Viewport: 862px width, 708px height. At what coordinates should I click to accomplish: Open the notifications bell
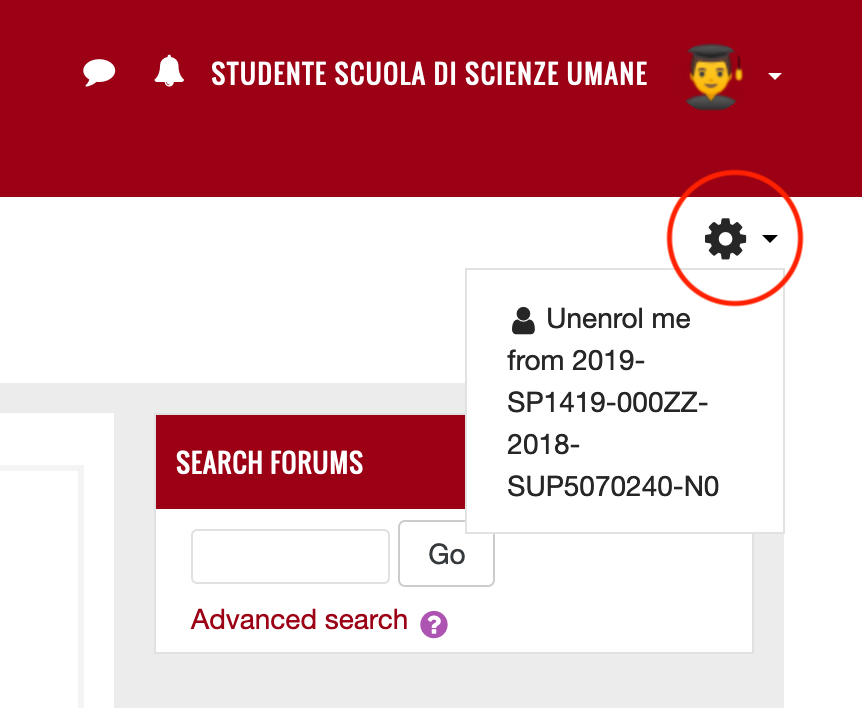169,72
